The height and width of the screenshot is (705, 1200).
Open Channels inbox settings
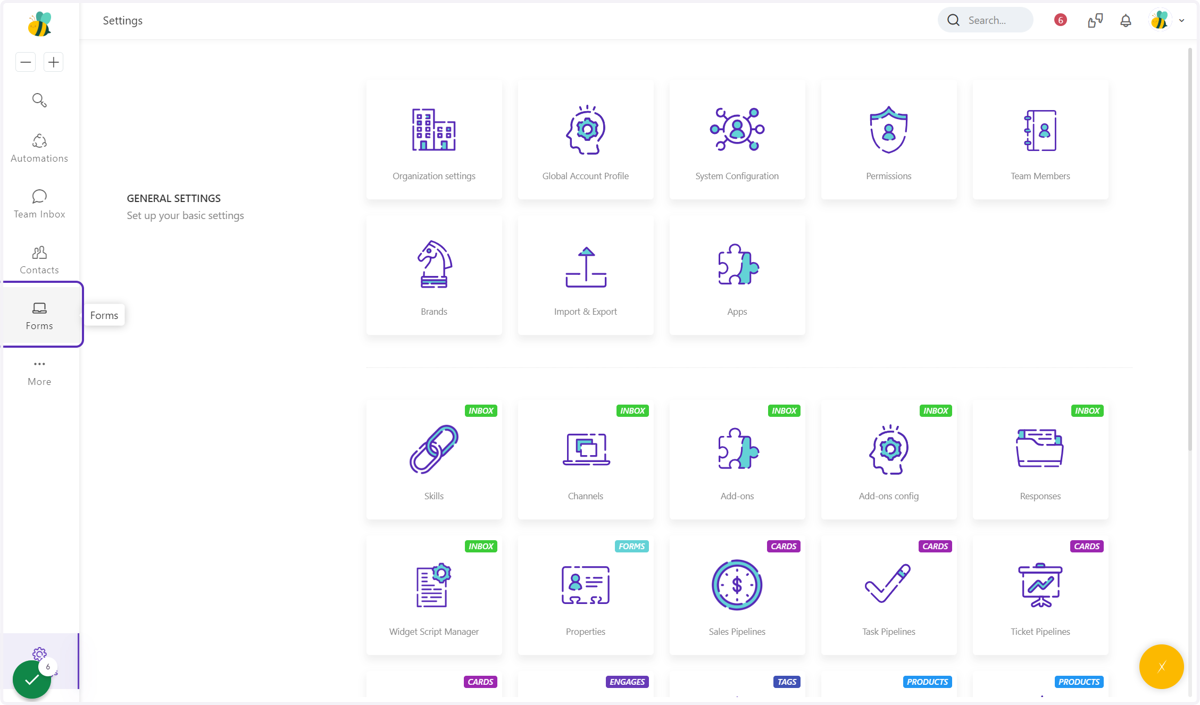click(x=586, y=460)
